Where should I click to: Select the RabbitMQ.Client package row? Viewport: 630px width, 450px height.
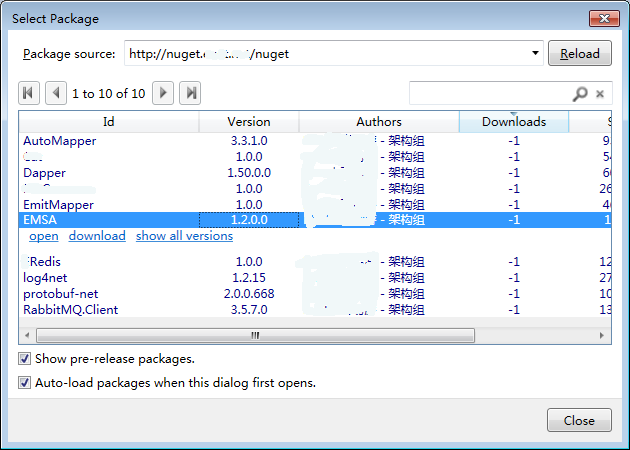click(315, 310)
